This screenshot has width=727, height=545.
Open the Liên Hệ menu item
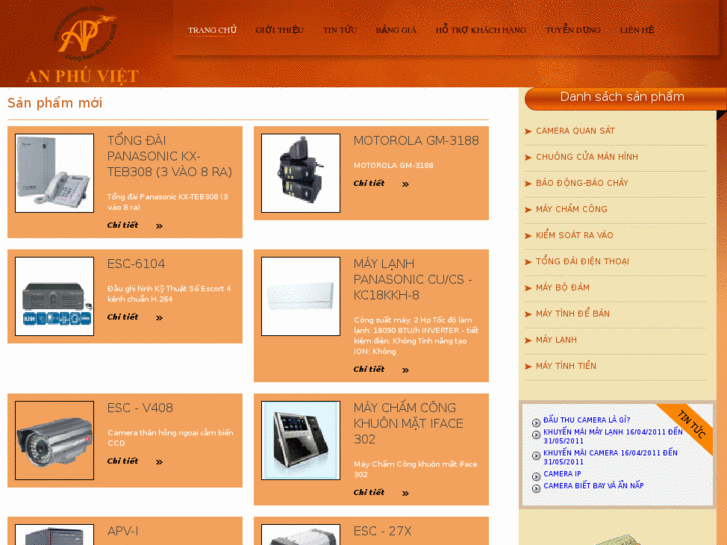pyautogui.click(x=637, y=30)
